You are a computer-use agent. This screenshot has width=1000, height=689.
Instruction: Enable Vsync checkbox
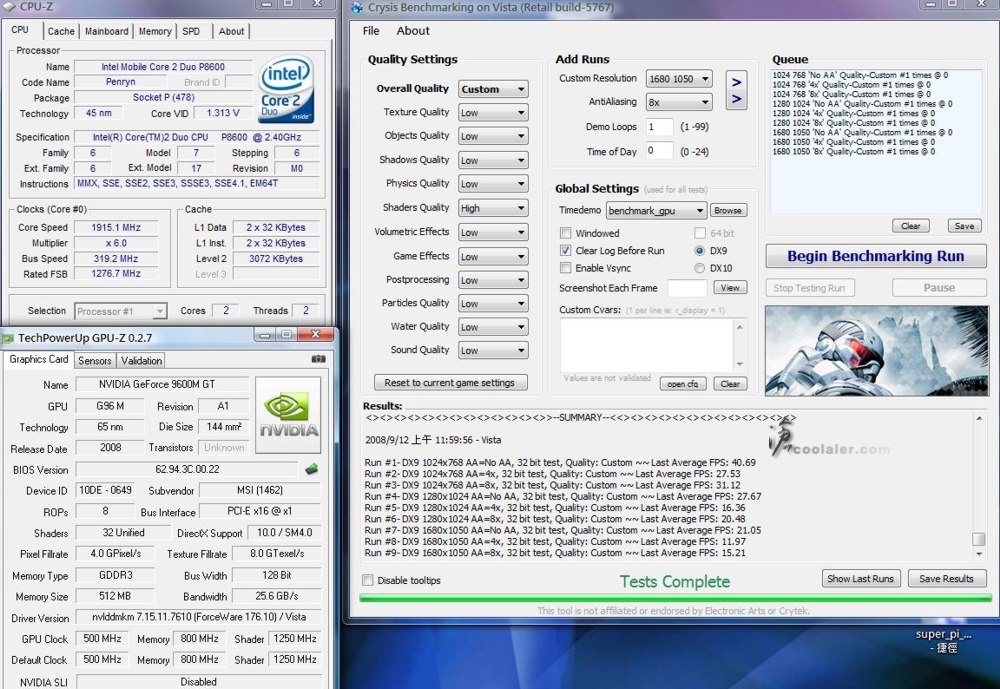coord(566,267)
